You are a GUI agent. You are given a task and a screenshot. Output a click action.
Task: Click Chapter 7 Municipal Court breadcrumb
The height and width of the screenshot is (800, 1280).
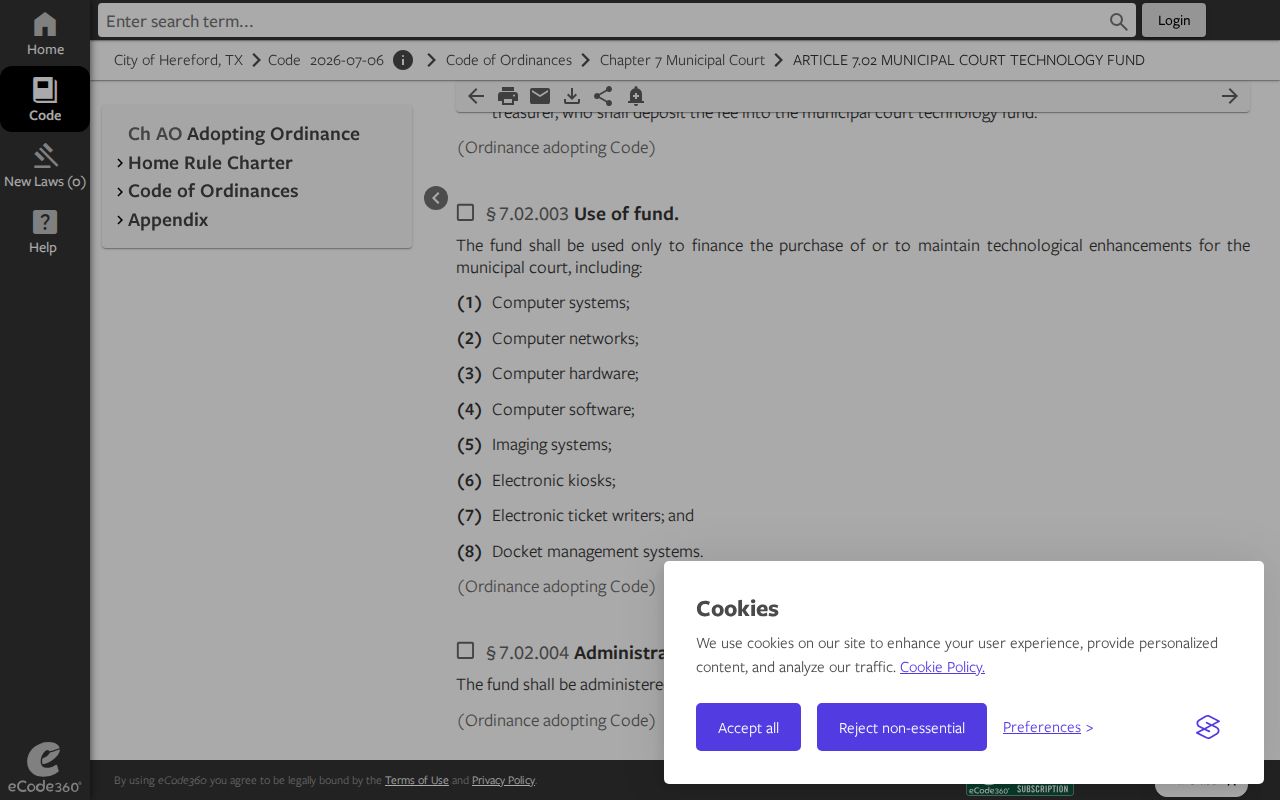coord(682,60)
